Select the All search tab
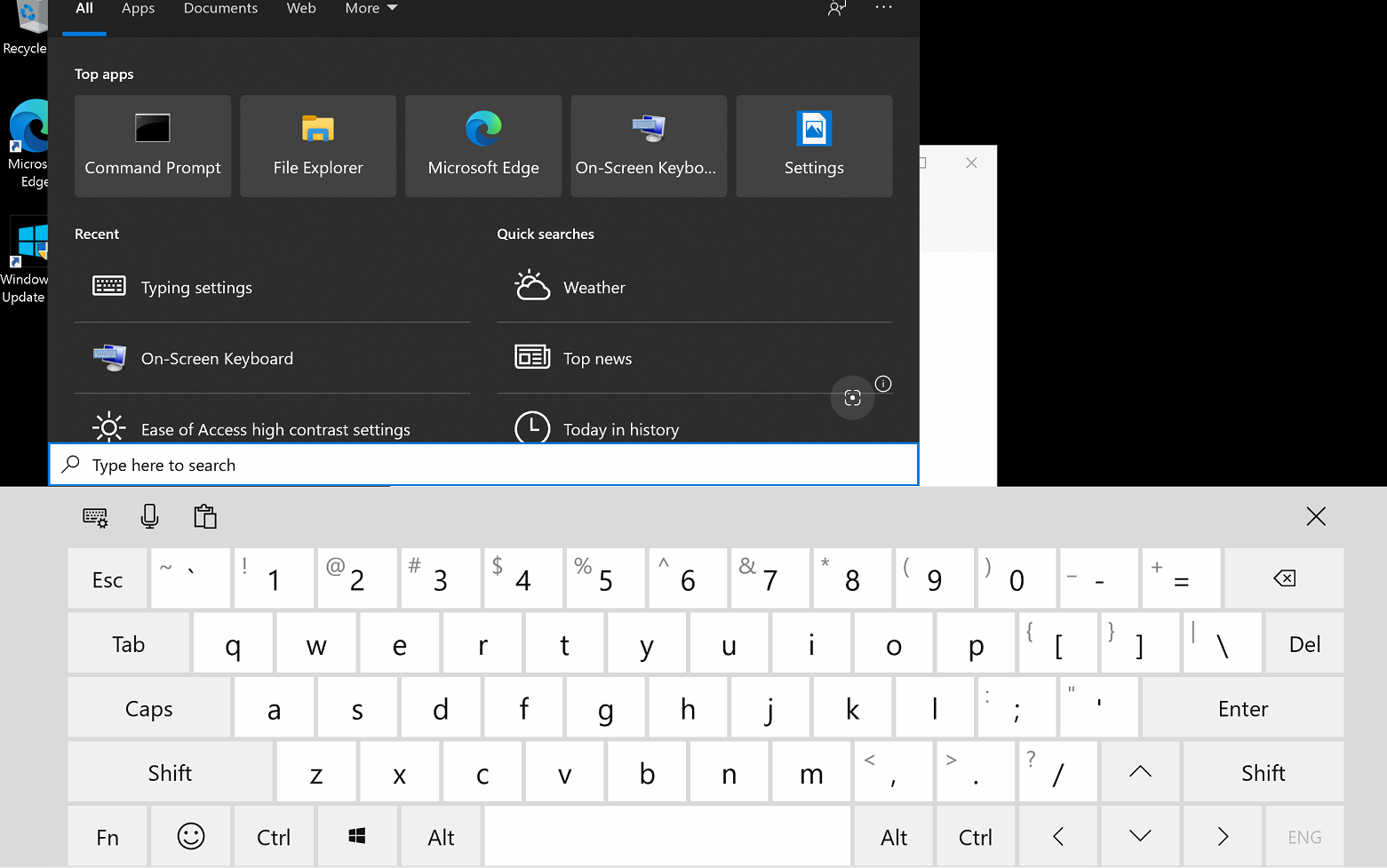The image size is (1387, 868). [84, 9]
